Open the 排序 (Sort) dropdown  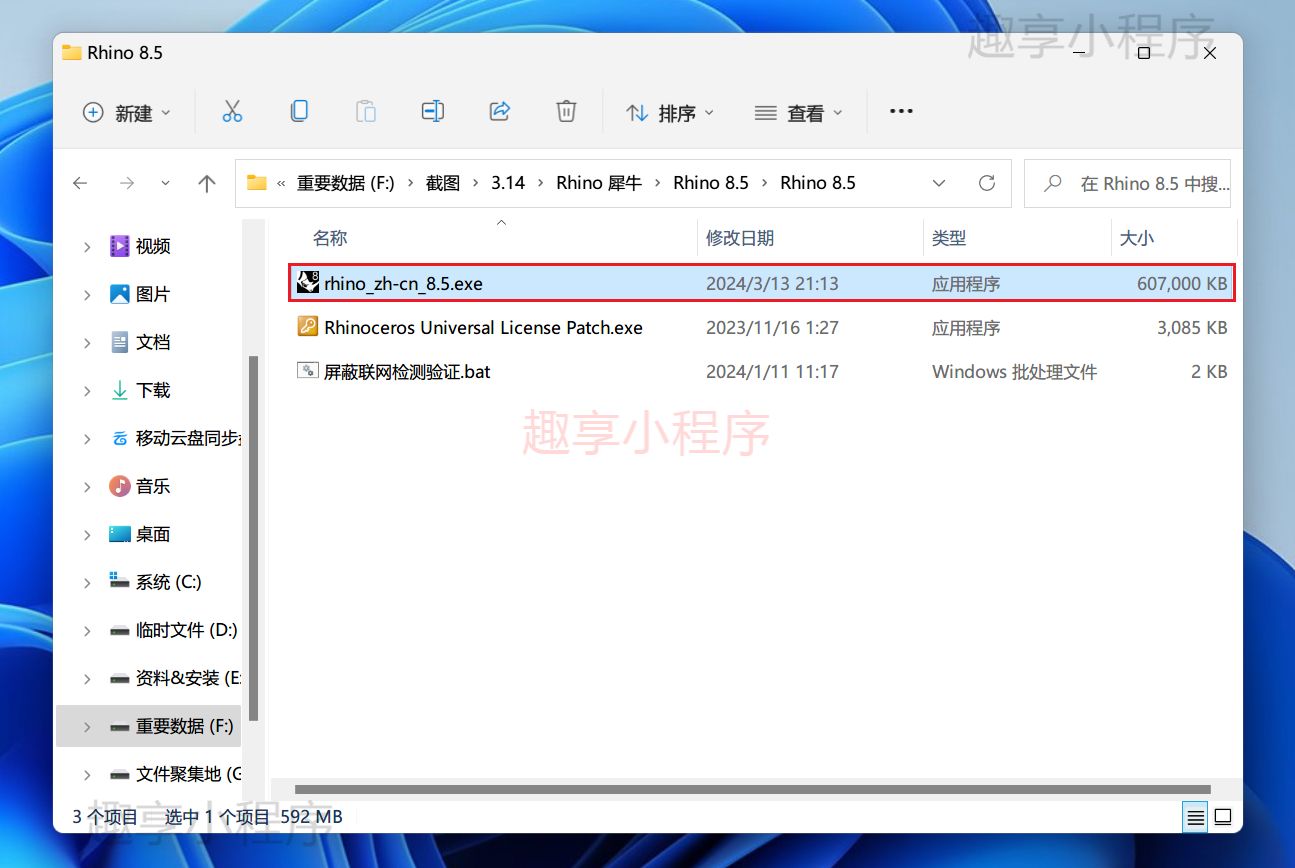pyautogui.click(x=670, y=113)
